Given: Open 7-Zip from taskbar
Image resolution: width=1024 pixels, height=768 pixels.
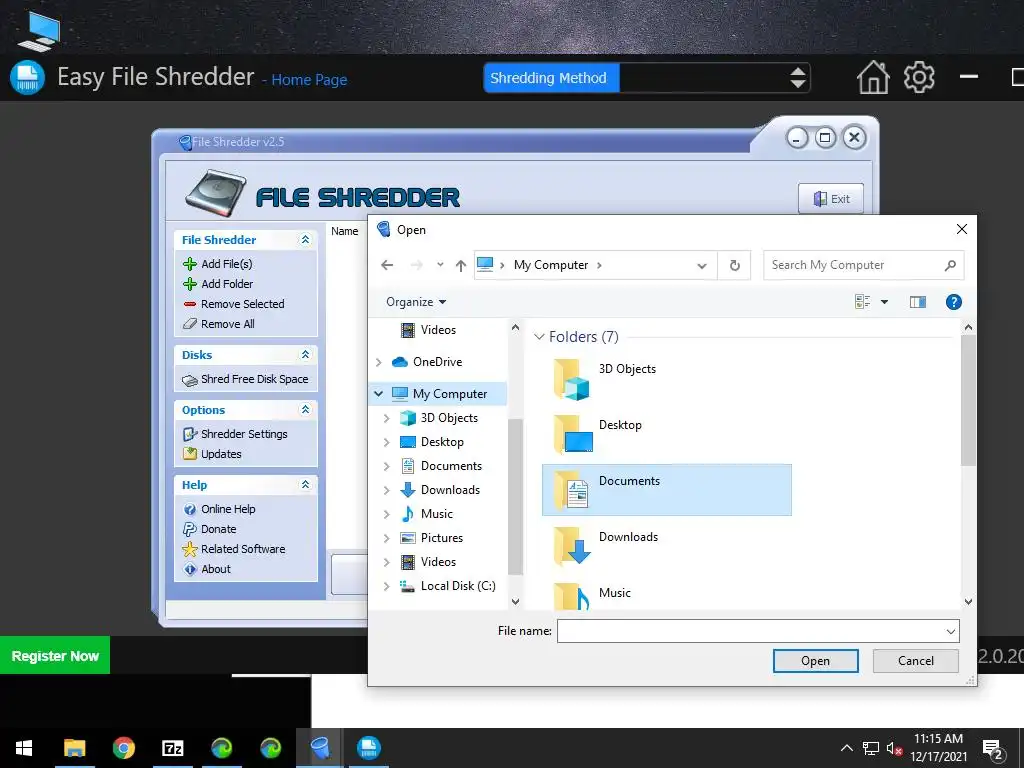Looking at the screenshot, I should click(x=172, y=748).
